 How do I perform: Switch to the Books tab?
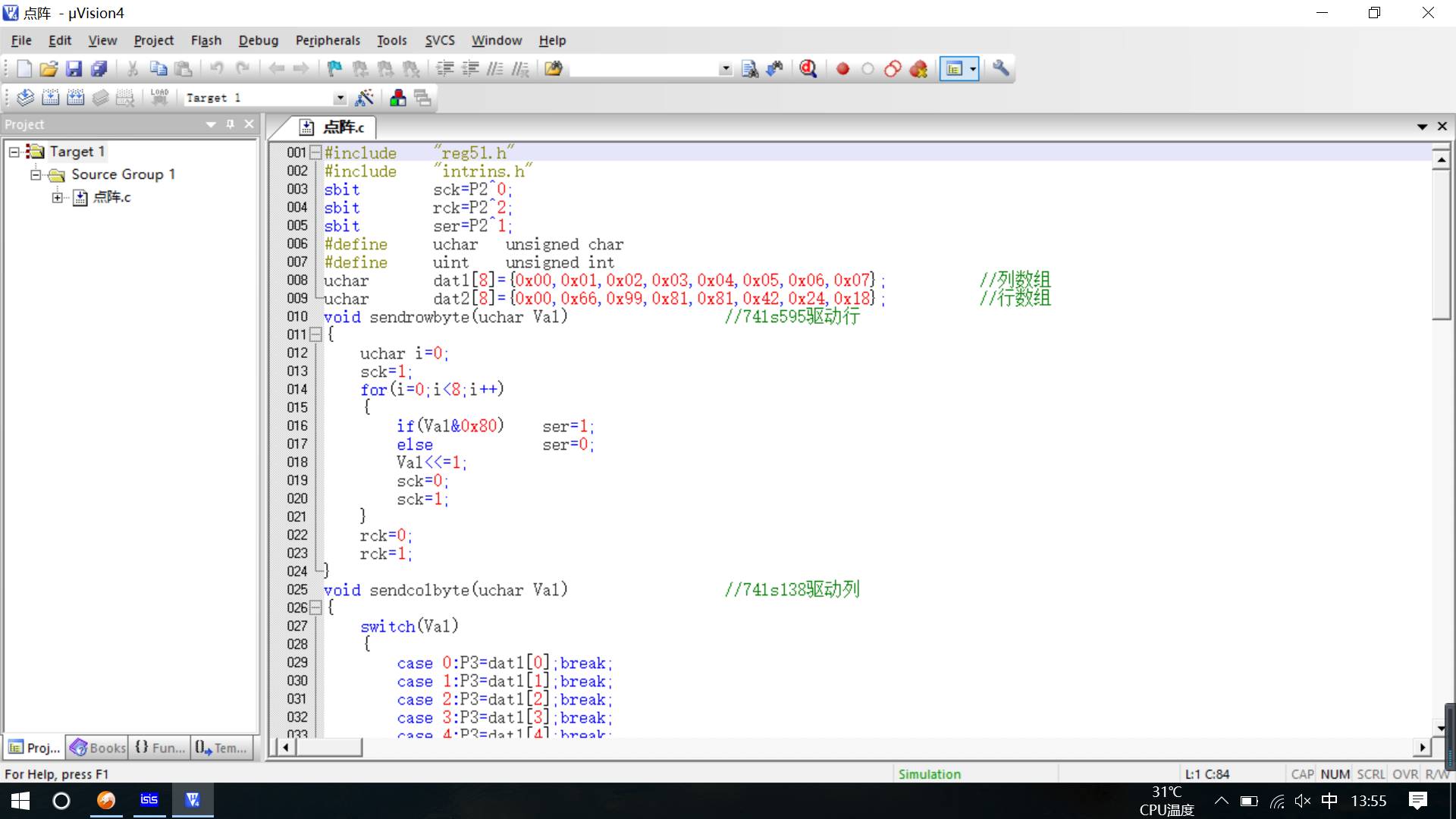pyautogui.click(x=97, y=748)
